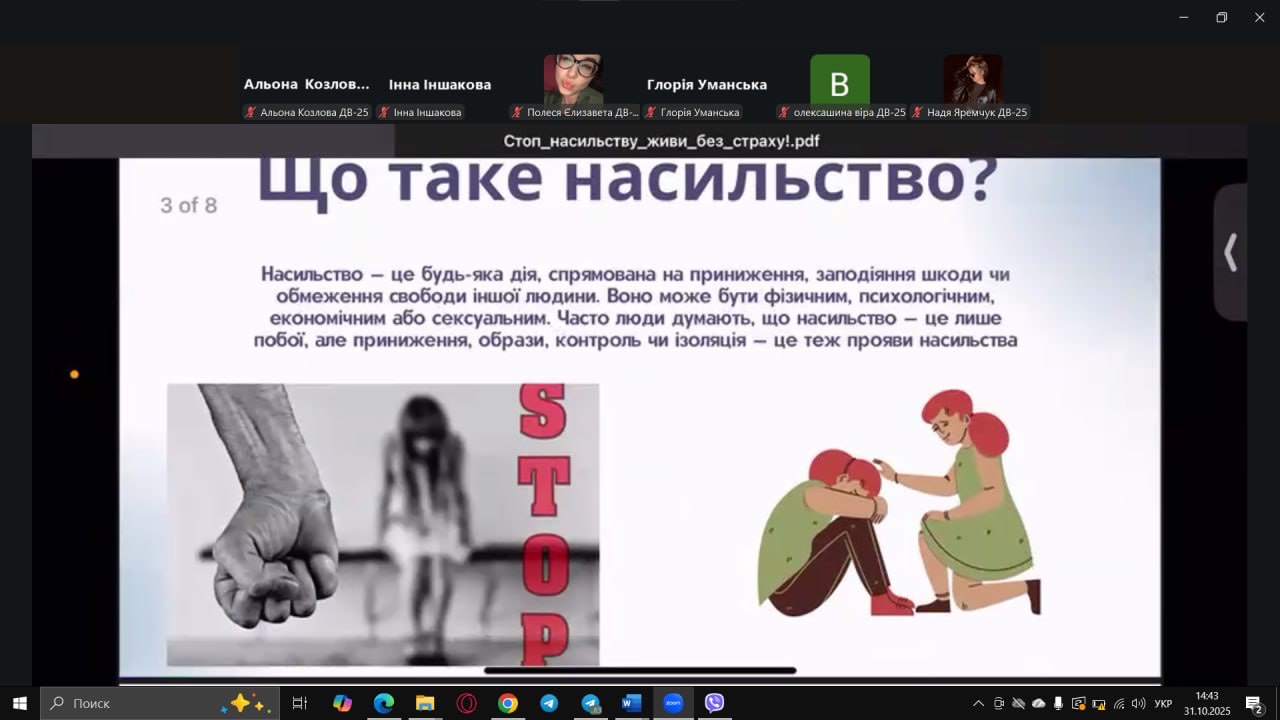Viewport: 1280px width, 720px height.
Task: Click the next participants arrow on right
Action: point(1230,253)
